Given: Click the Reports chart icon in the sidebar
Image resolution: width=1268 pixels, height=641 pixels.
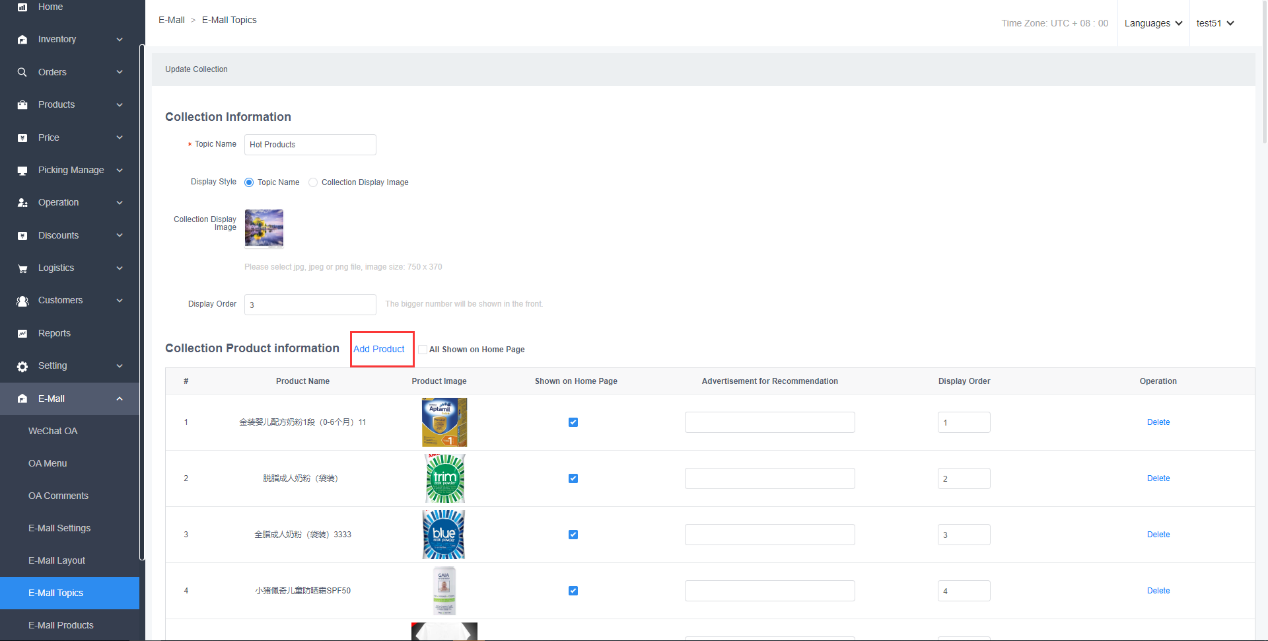Looking at the screenshot, I should coord(22,333).
